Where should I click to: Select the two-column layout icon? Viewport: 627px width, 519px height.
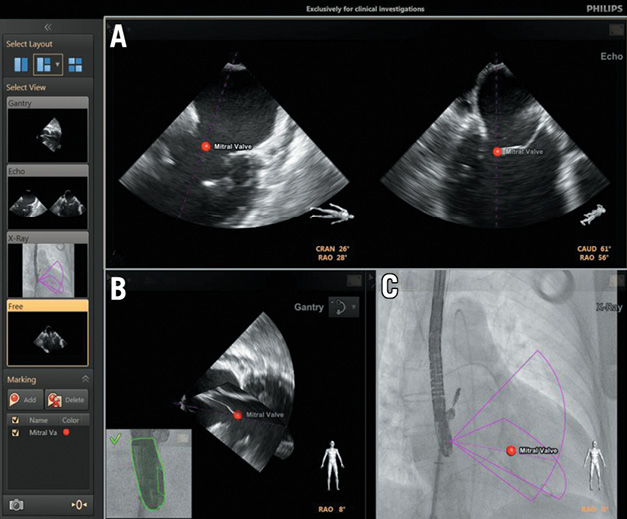[21, 65]
